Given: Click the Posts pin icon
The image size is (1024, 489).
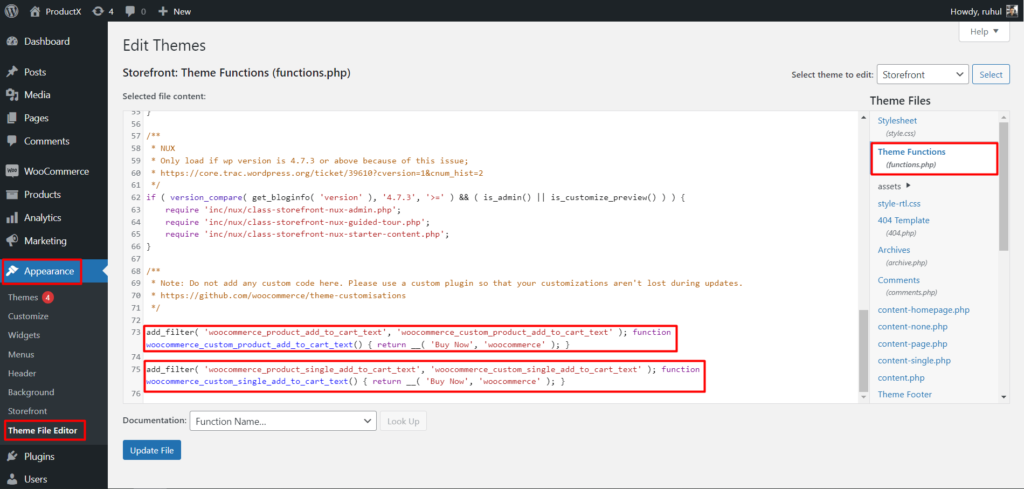Looking at the screenshot, I should click(x=12, y=72).
